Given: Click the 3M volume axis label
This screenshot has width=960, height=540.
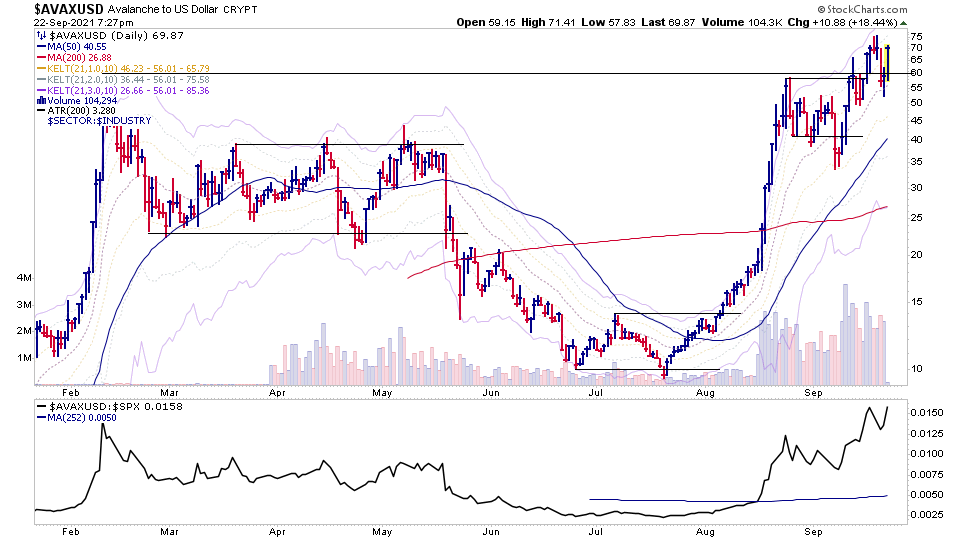Looking at the screenshot, I should click(x=24, y=305).
